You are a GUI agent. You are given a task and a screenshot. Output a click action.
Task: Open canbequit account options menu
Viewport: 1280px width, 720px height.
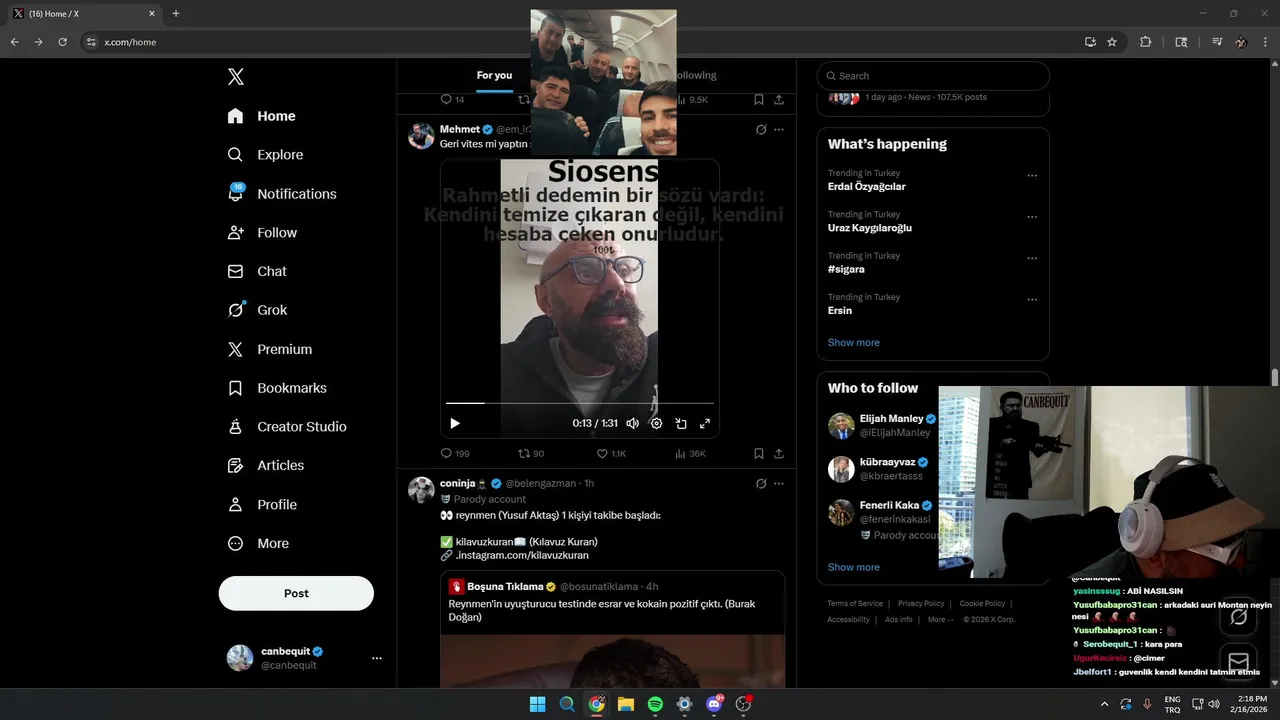pyautogui.click(x=377, y=658)
